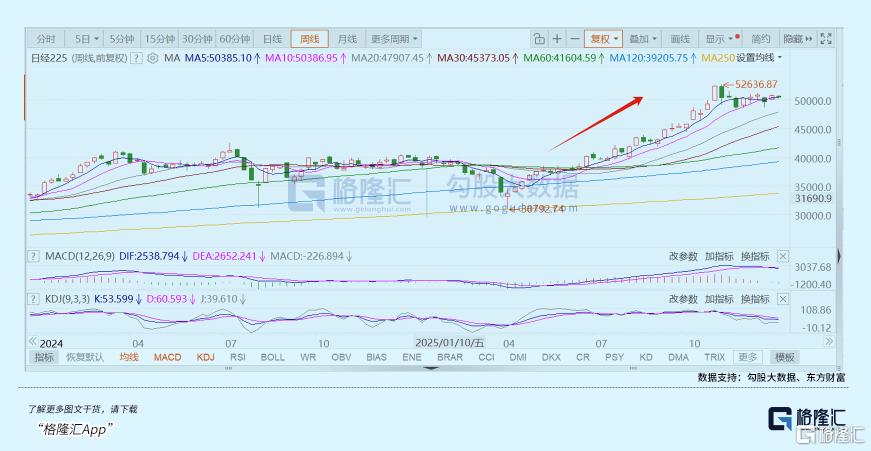Image resolution: width=871 pixels, height=451 pixels.
Task: Click 换指标 in KDJ panel
Action: pyautogui.click(x=756, y=298)
